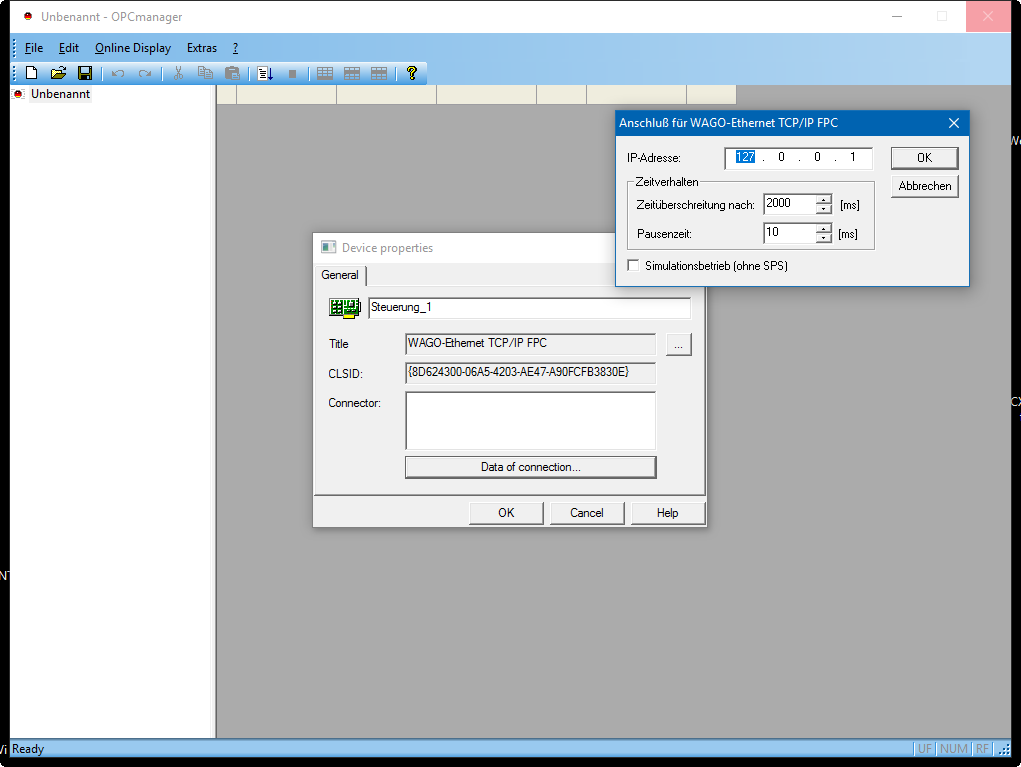
Task: Decrease Pausenzeit value with down arrow
Action: [x=824, y=238]
